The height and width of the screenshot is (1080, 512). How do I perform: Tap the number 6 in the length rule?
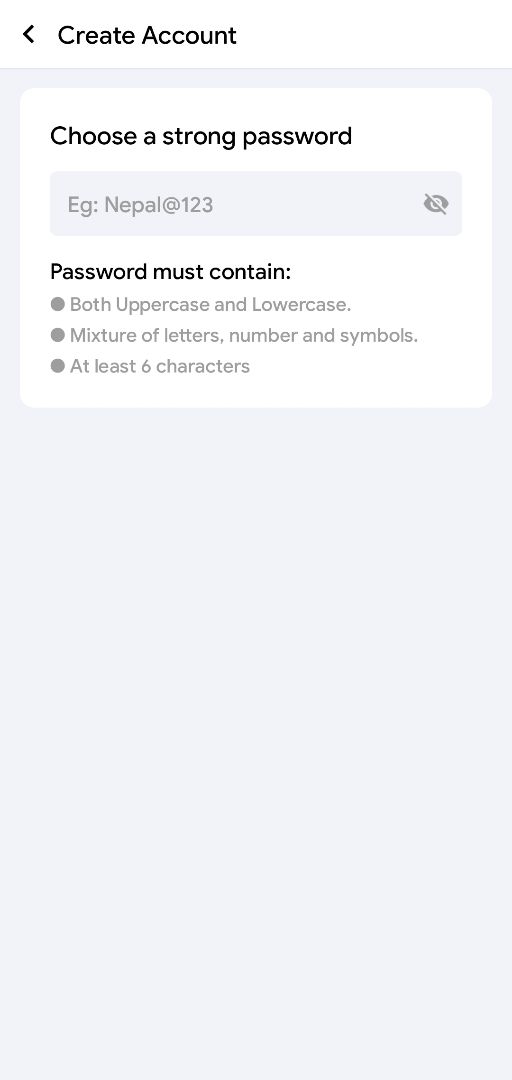point(146,366)
